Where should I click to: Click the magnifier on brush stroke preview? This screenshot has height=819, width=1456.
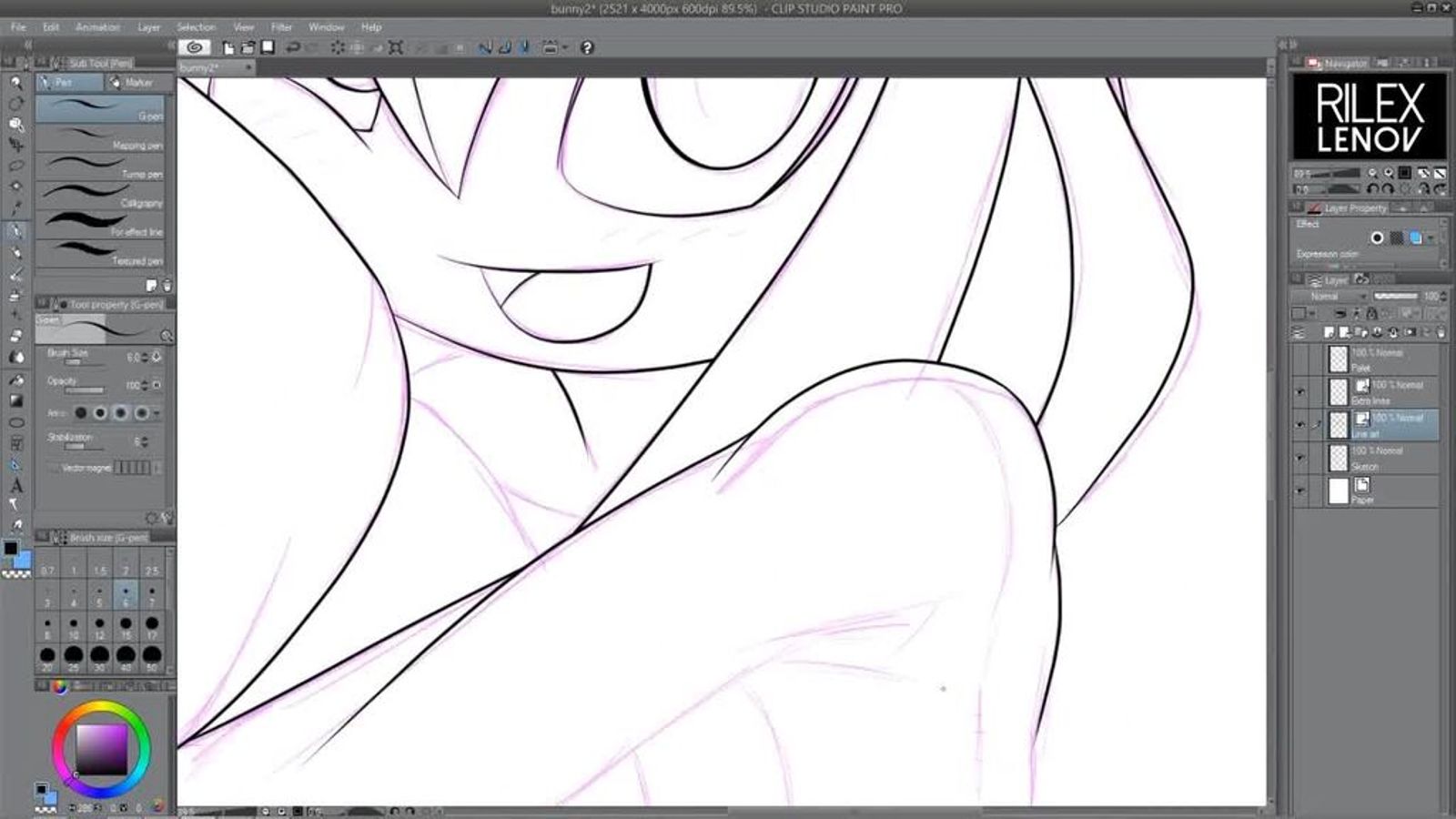166,336
